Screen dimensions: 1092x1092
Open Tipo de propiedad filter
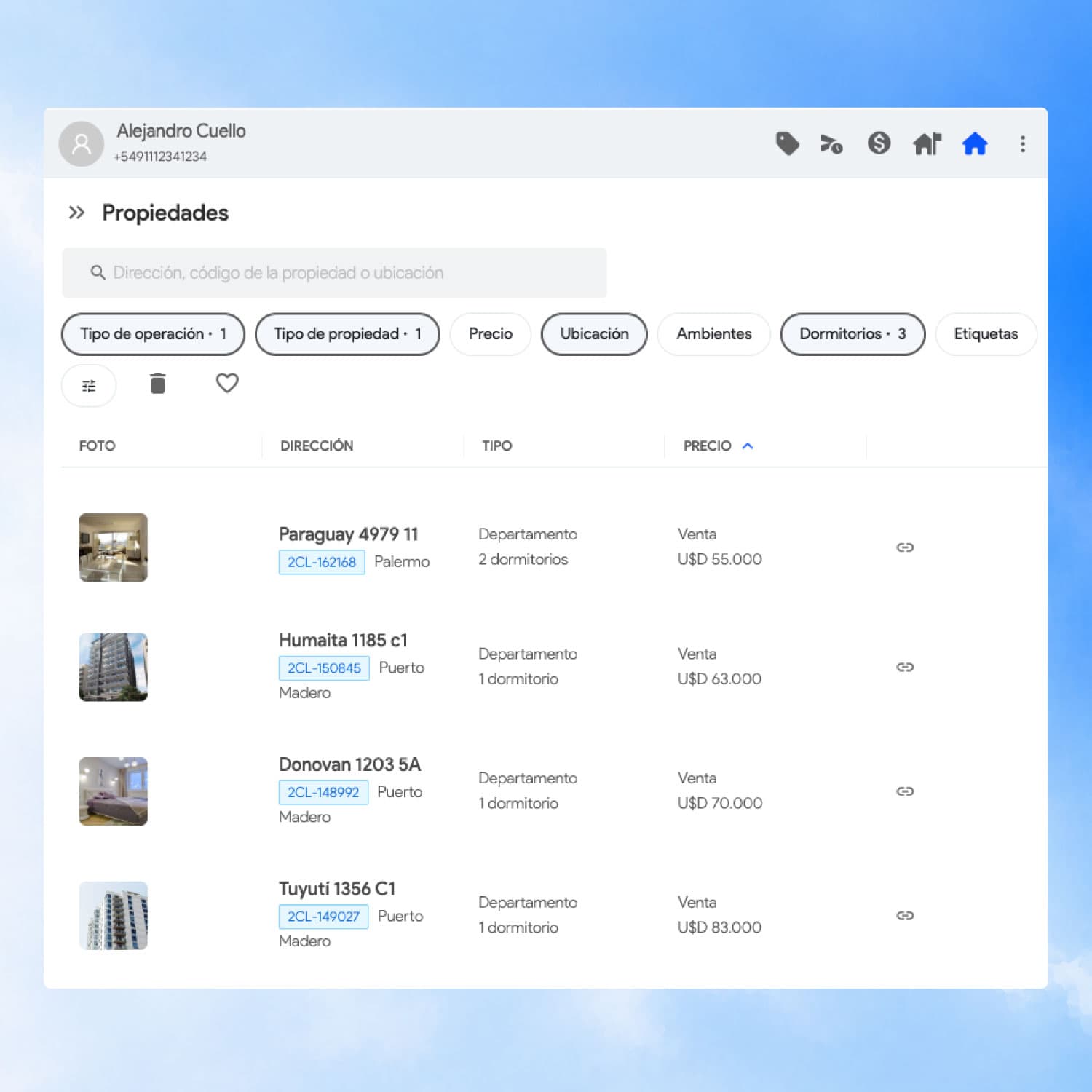[x=347, y=334]
